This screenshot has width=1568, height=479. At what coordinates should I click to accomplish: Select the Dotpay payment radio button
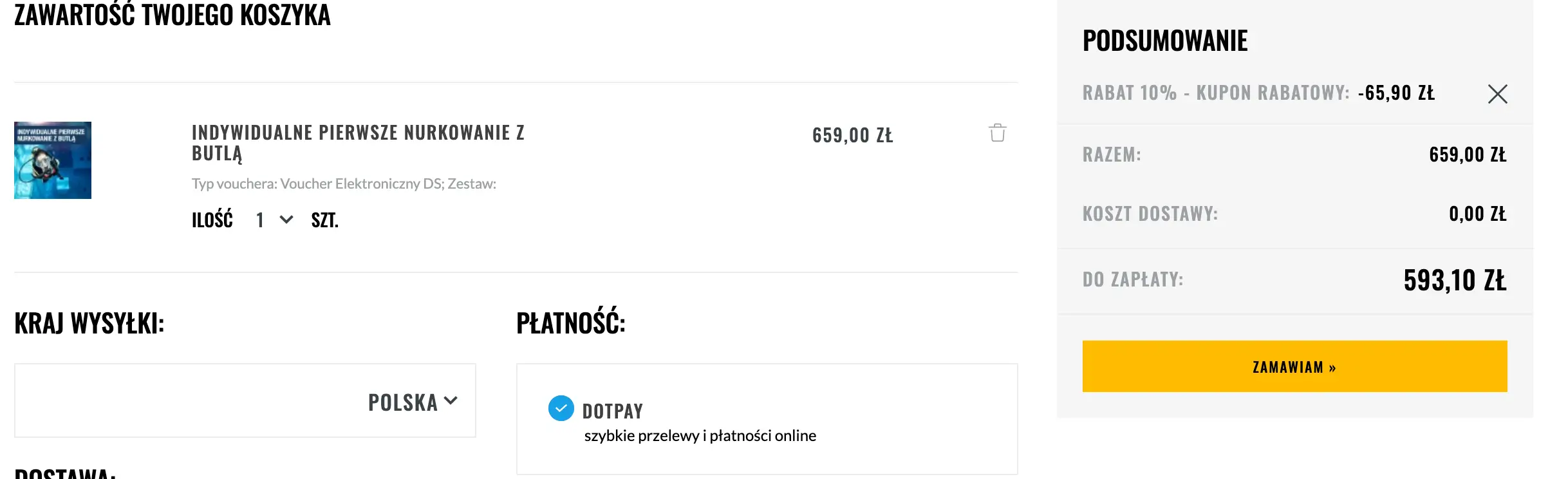point(561,408)
